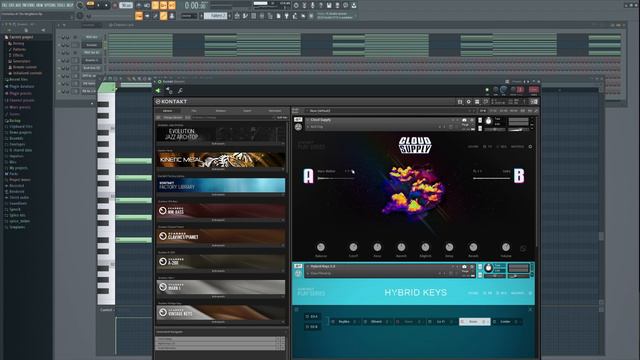
Task: Click the FL Studio play button
Action: tap(98, 5)
